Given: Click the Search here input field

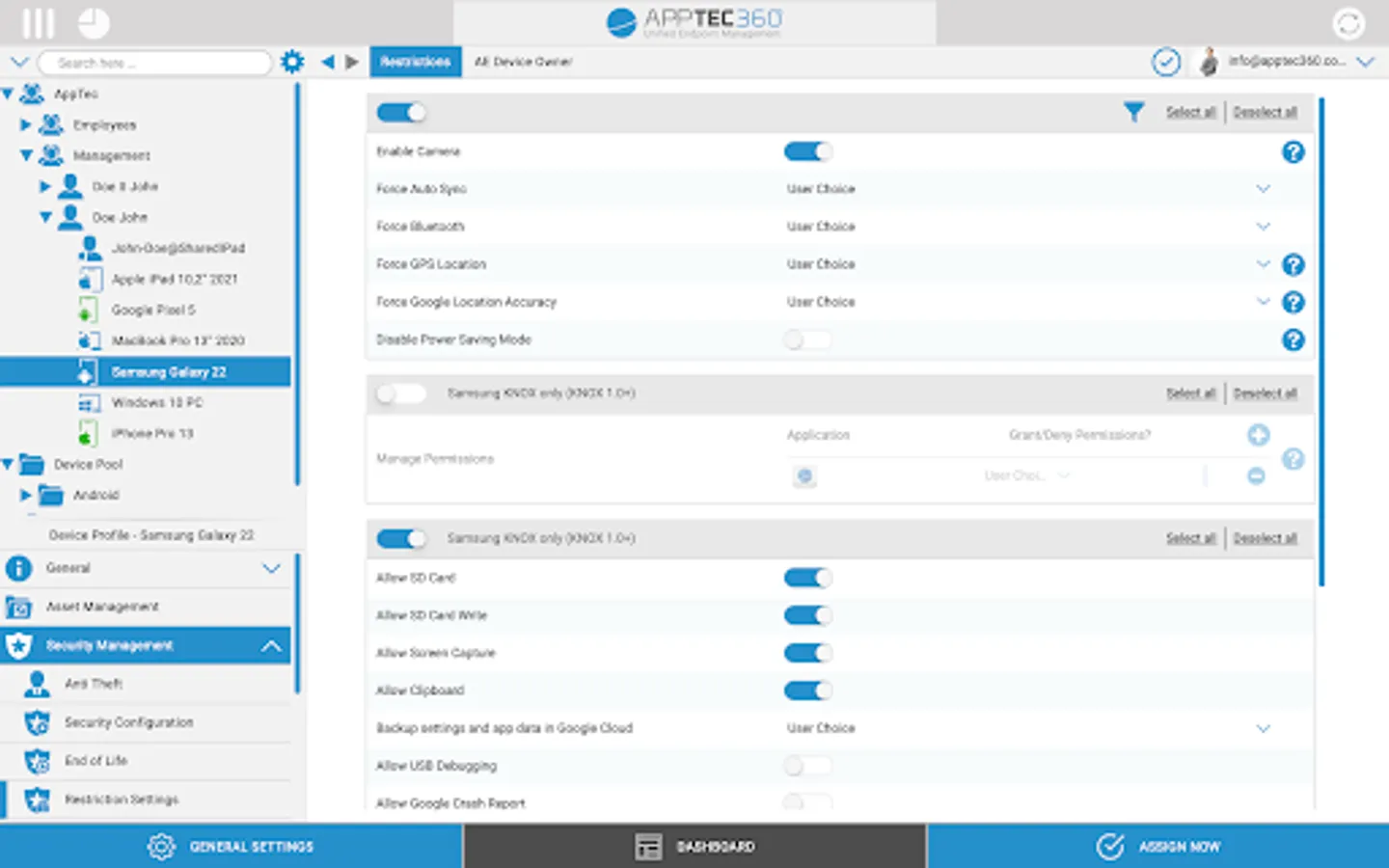Looking at the screenshot, I should 154,63.
